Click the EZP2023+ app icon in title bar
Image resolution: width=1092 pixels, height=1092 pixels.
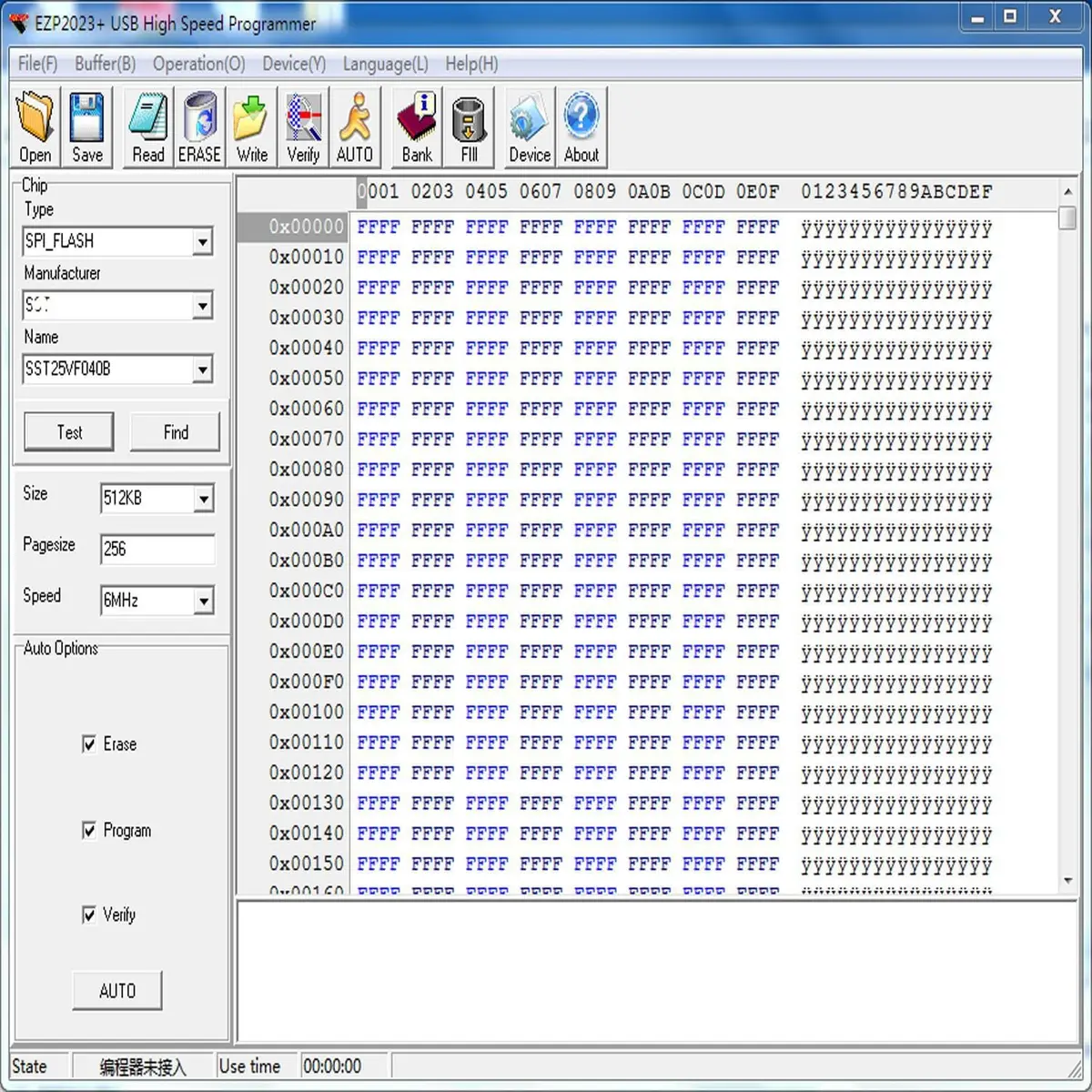coord(19,24)
